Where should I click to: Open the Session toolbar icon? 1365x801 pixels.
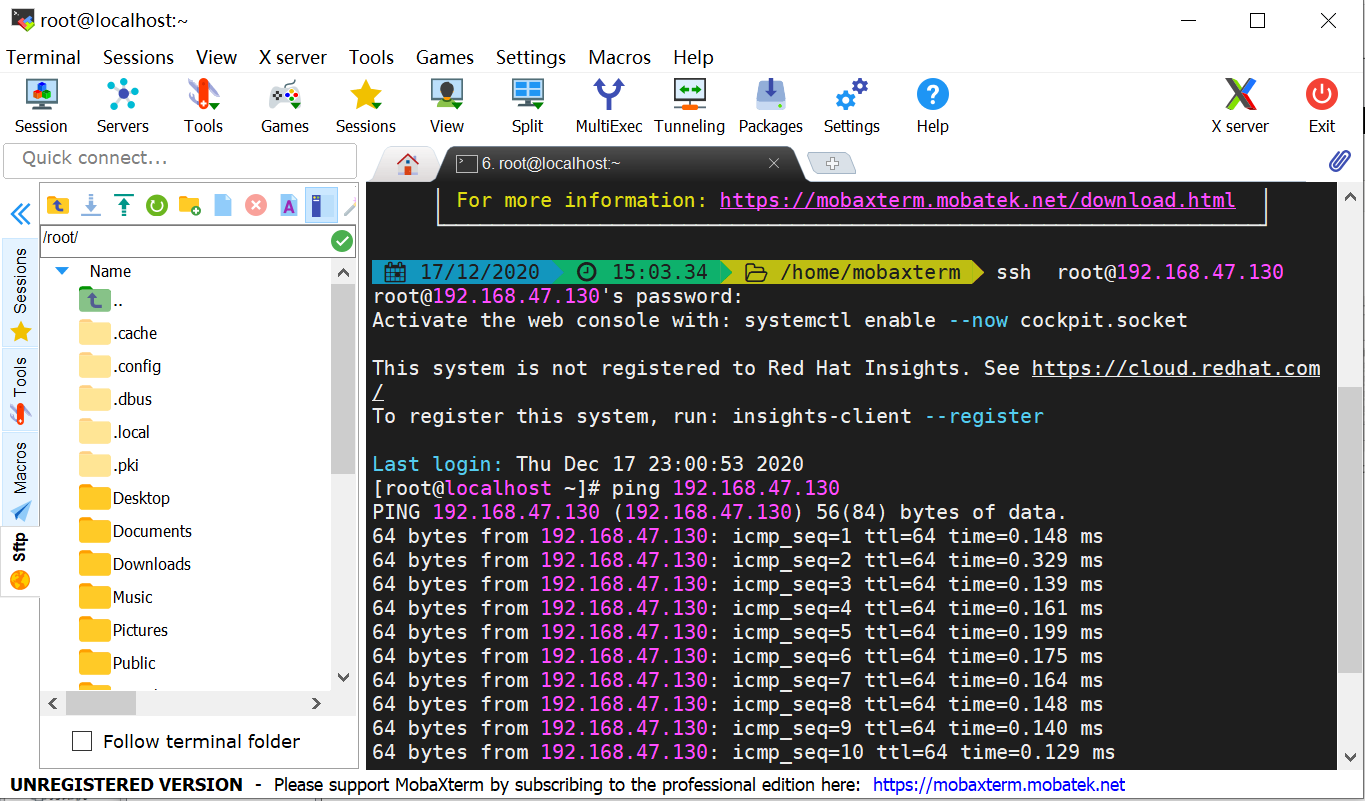(41, 106)
